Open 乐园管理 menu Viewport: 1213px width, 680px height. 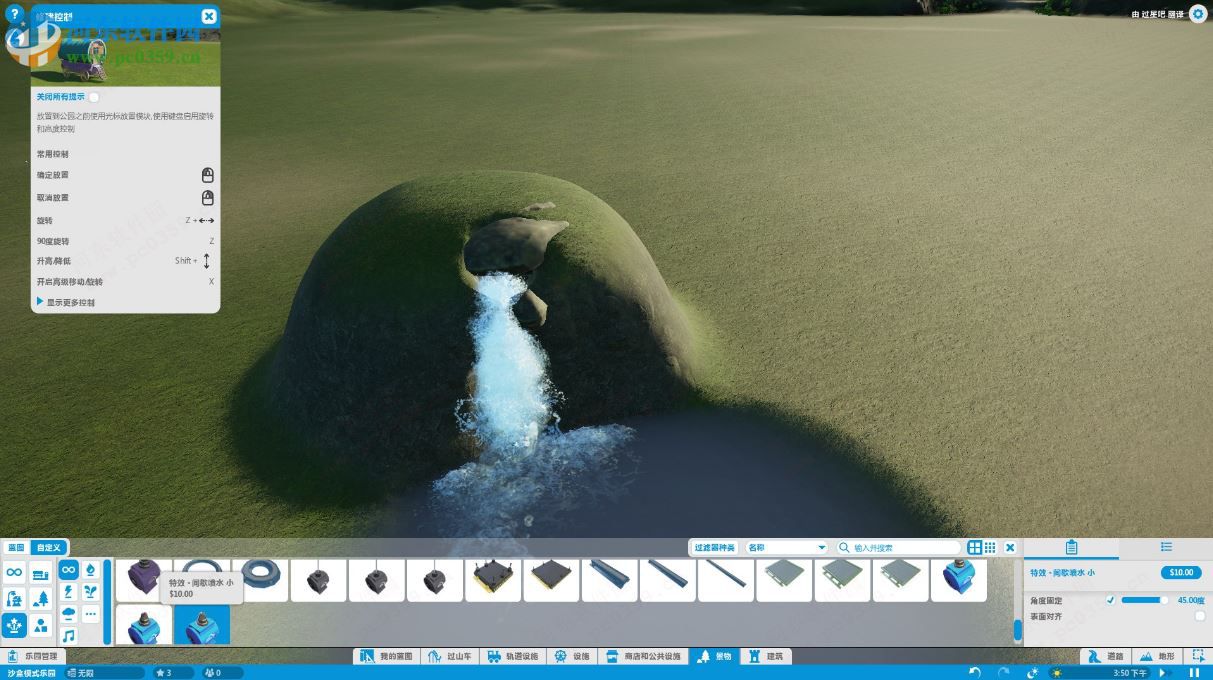click(x=33, y=657)
